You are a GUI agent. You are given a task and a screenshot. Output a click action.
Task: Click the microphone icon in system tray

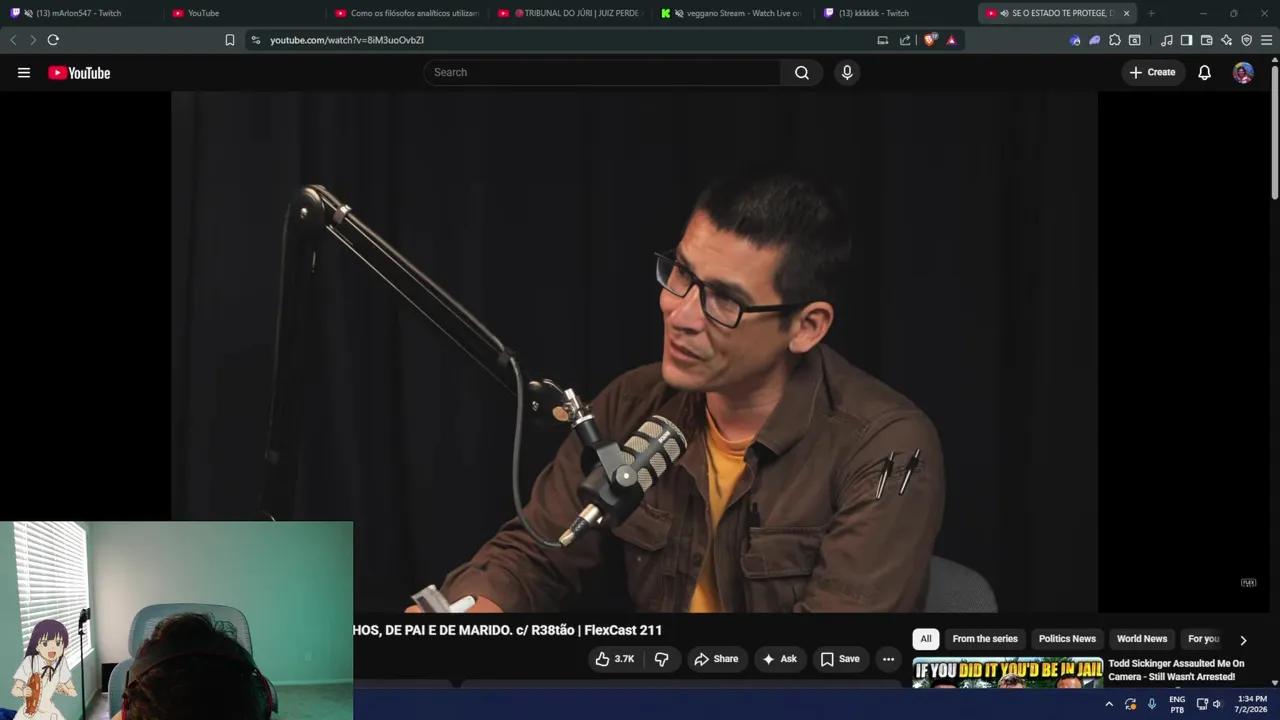coord(1152,704)
